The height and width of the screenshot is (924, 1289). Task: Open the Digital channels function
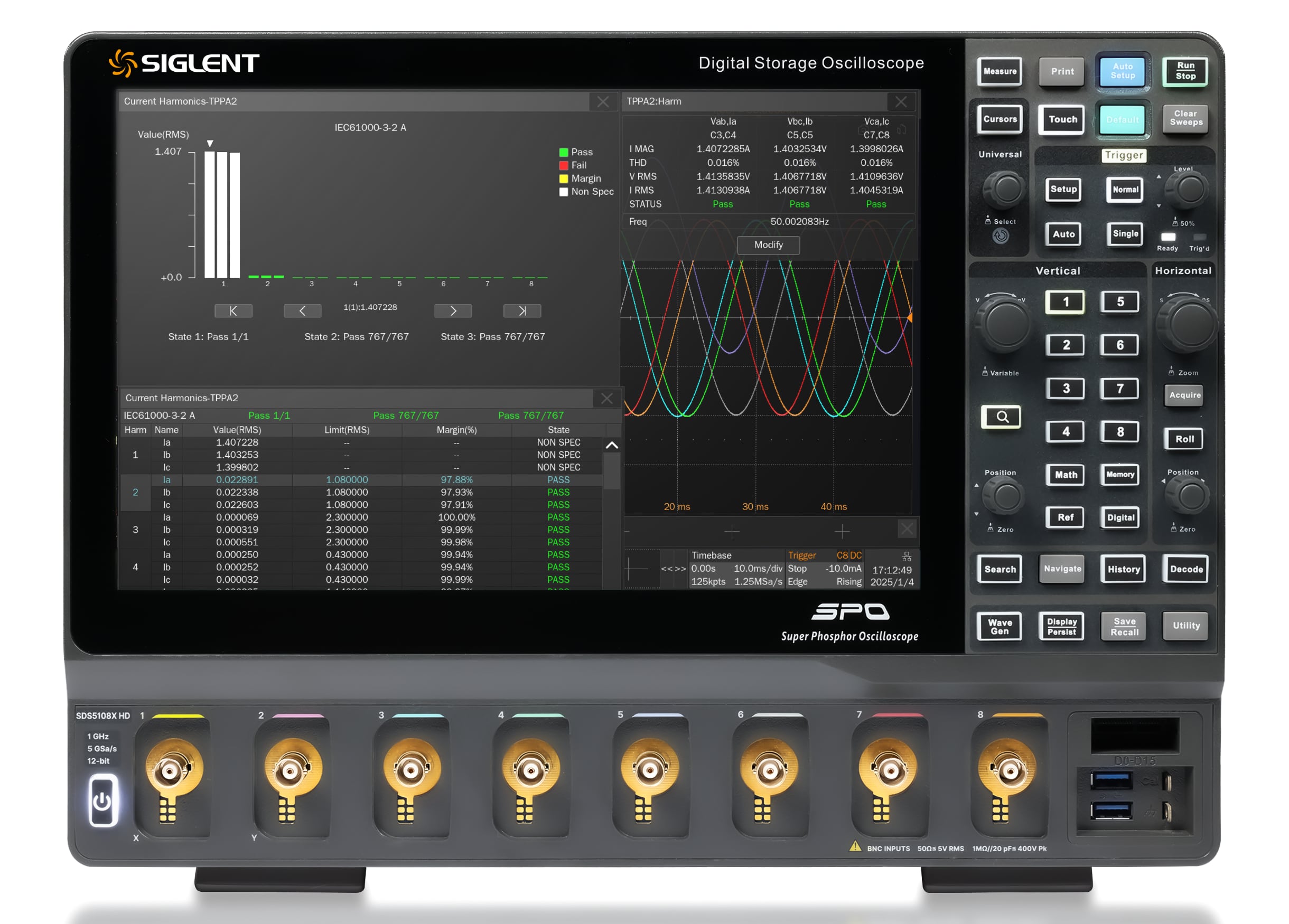click(1119, 517)
